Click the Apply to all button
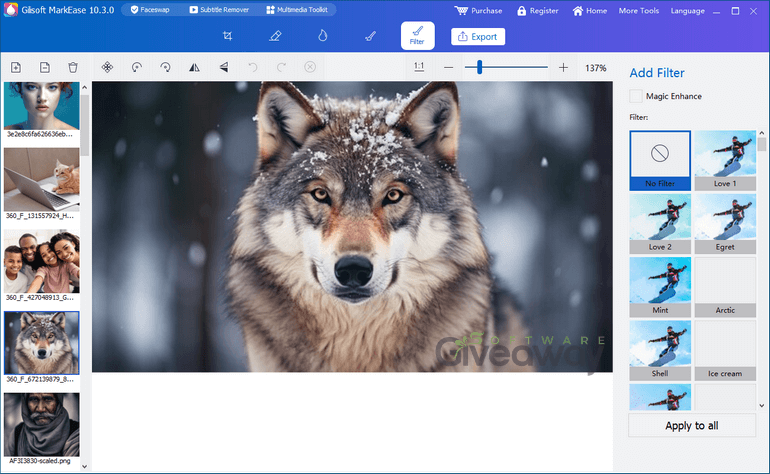The image size is (770, 474). (x=692, y=425)
